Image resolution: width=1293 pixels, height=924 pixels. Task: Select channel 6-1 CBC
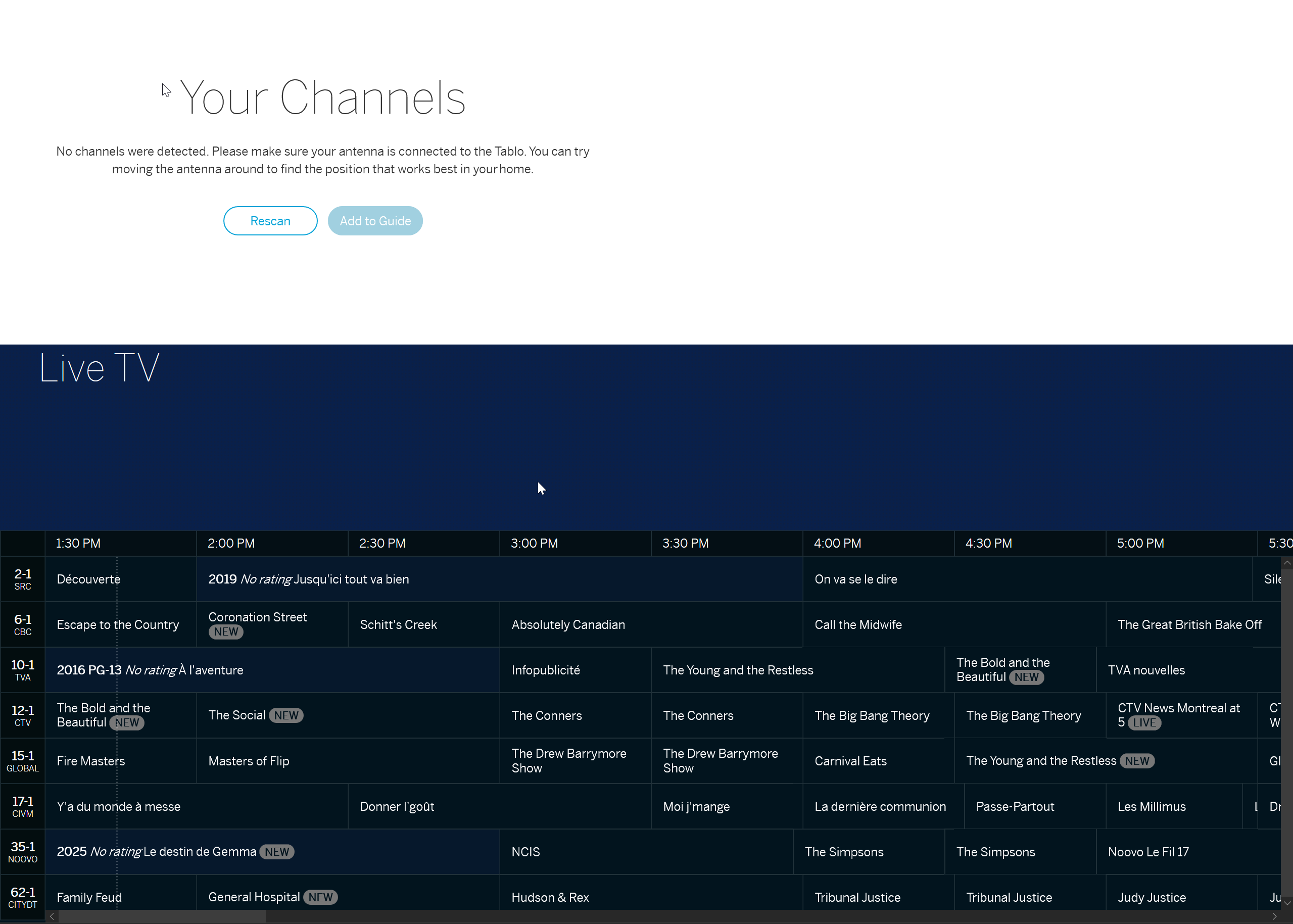[x=23, y=625]
